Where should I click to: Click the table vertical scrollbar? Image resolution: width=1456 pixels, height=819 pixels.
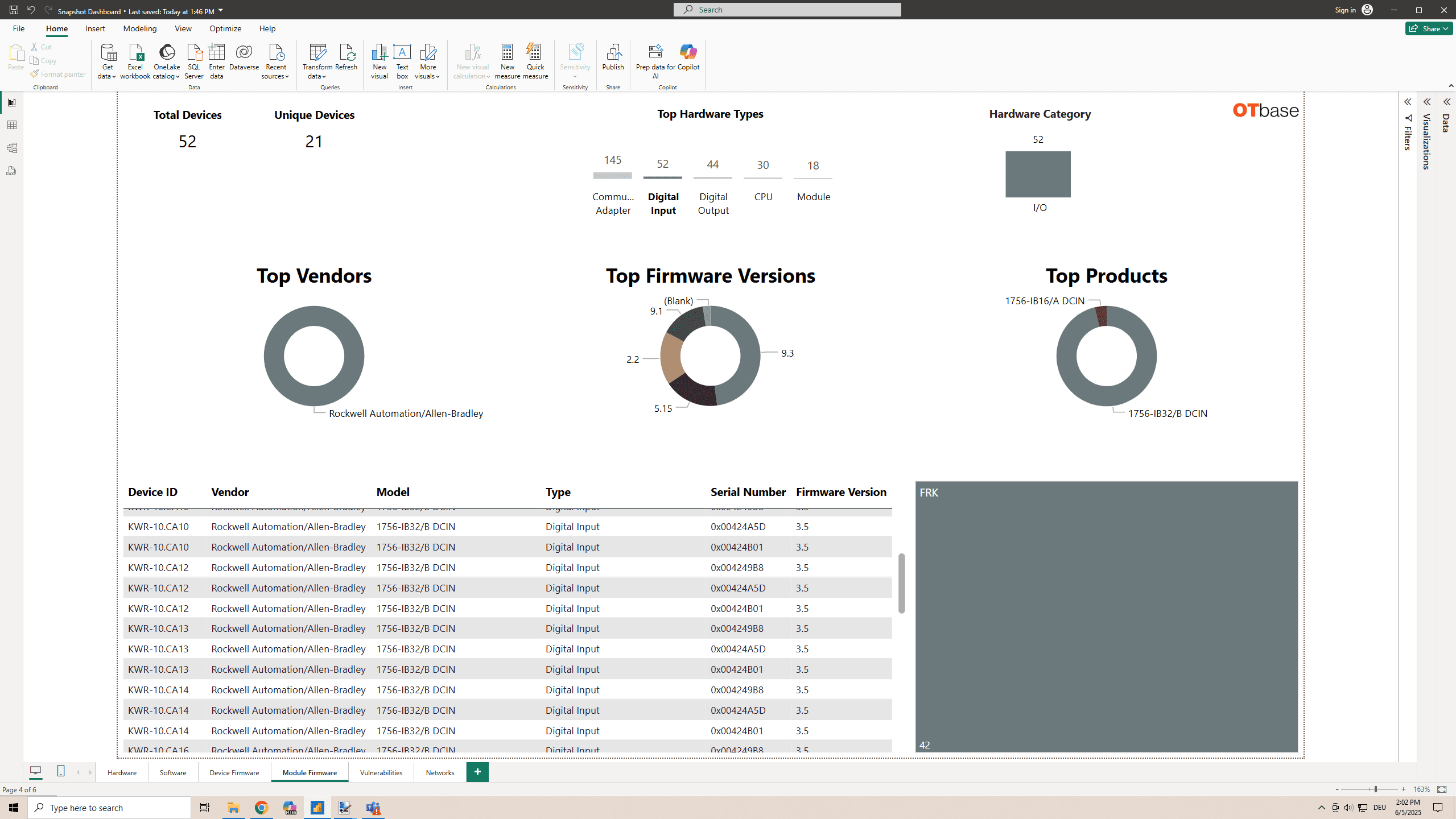tap(901, 583)
